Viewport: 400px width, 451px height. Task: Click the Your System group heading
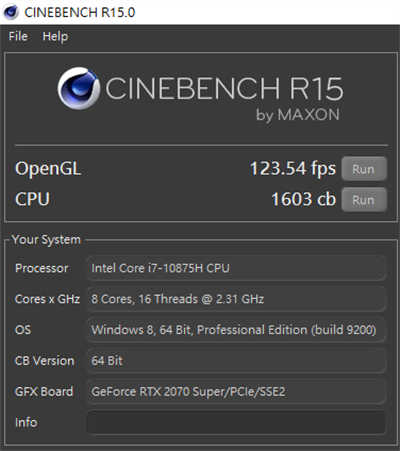[x=46, y=240]
